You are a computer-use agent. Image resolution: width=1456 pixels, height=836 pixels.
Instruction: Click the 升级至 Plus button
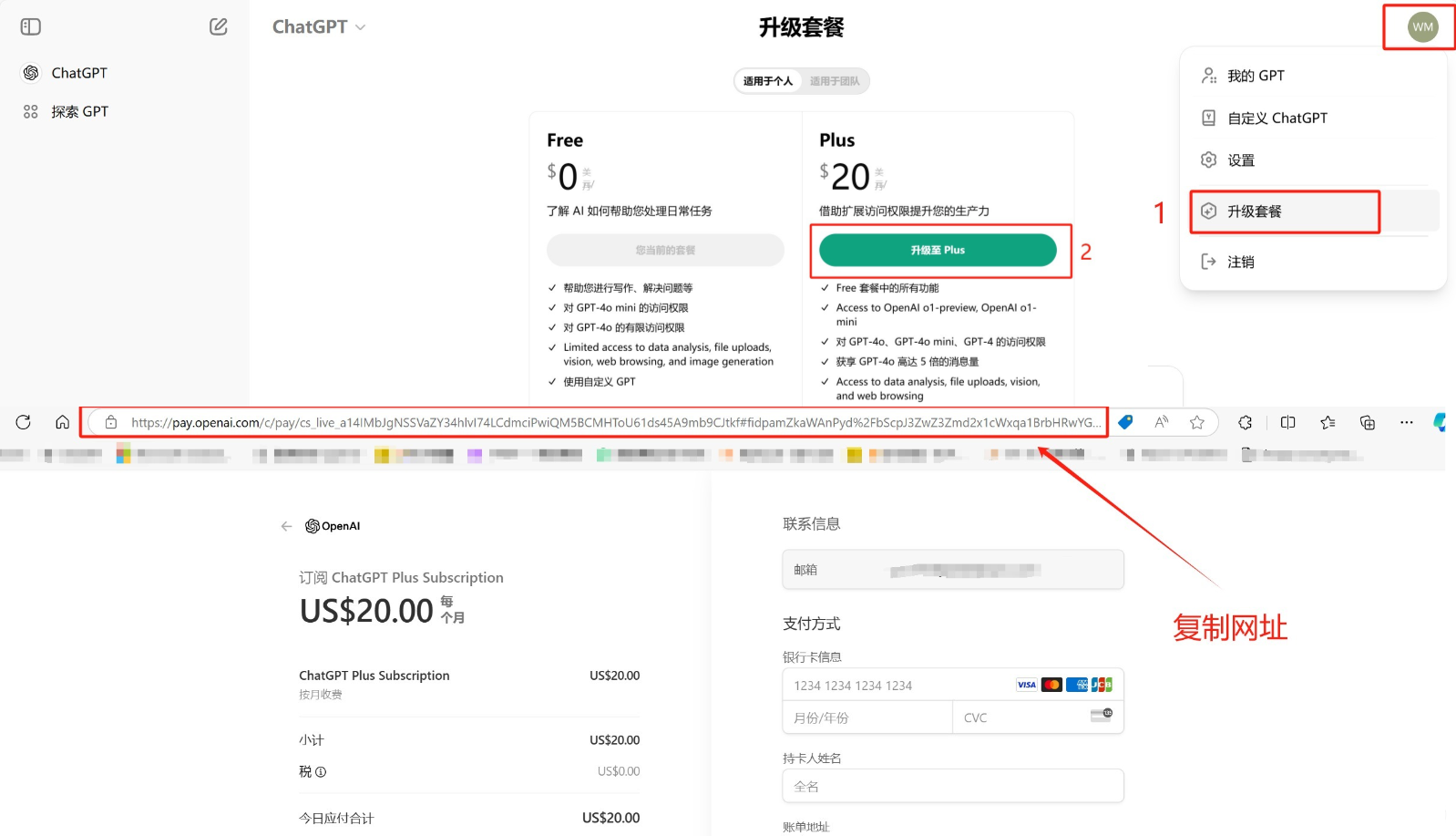pos(938,250)
